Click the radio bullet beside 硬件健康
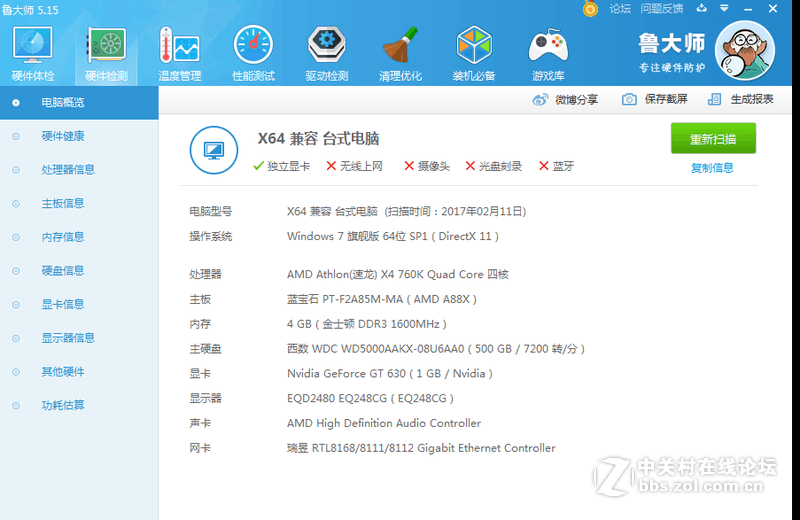 coord(16,136)
